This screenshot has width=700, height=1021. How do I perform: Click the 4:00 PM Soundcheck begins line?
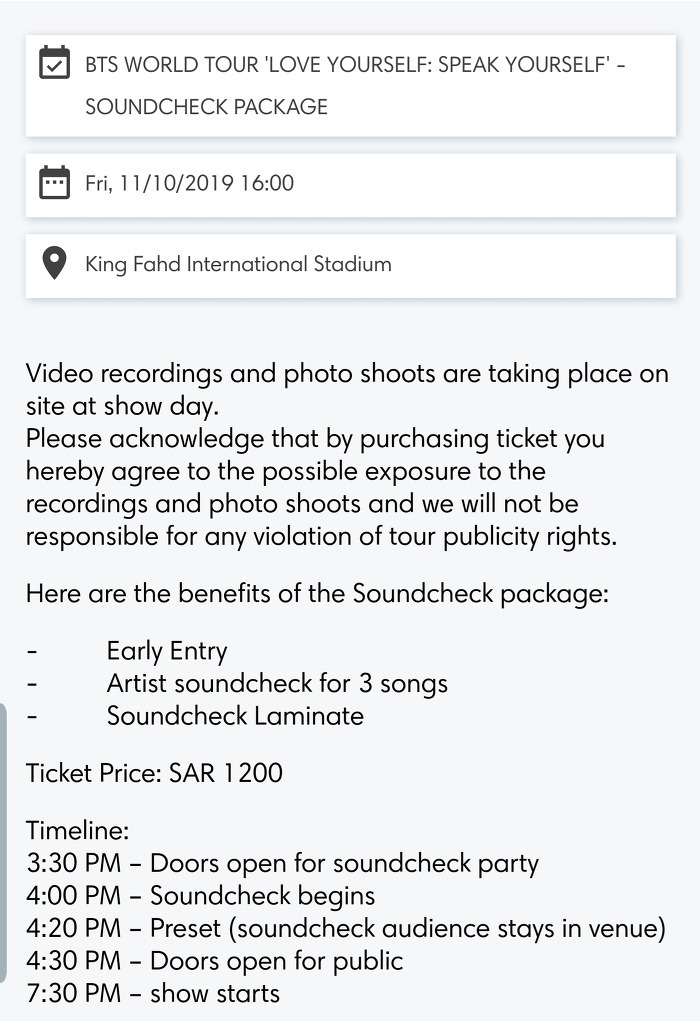pyautogui.click(x=201, y=896)
